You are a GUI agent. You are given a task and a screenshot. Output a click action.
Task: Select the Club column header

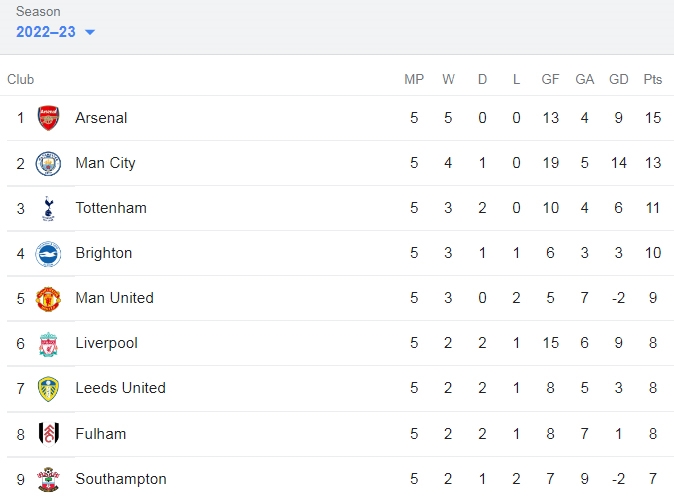[x=21, y=79]
